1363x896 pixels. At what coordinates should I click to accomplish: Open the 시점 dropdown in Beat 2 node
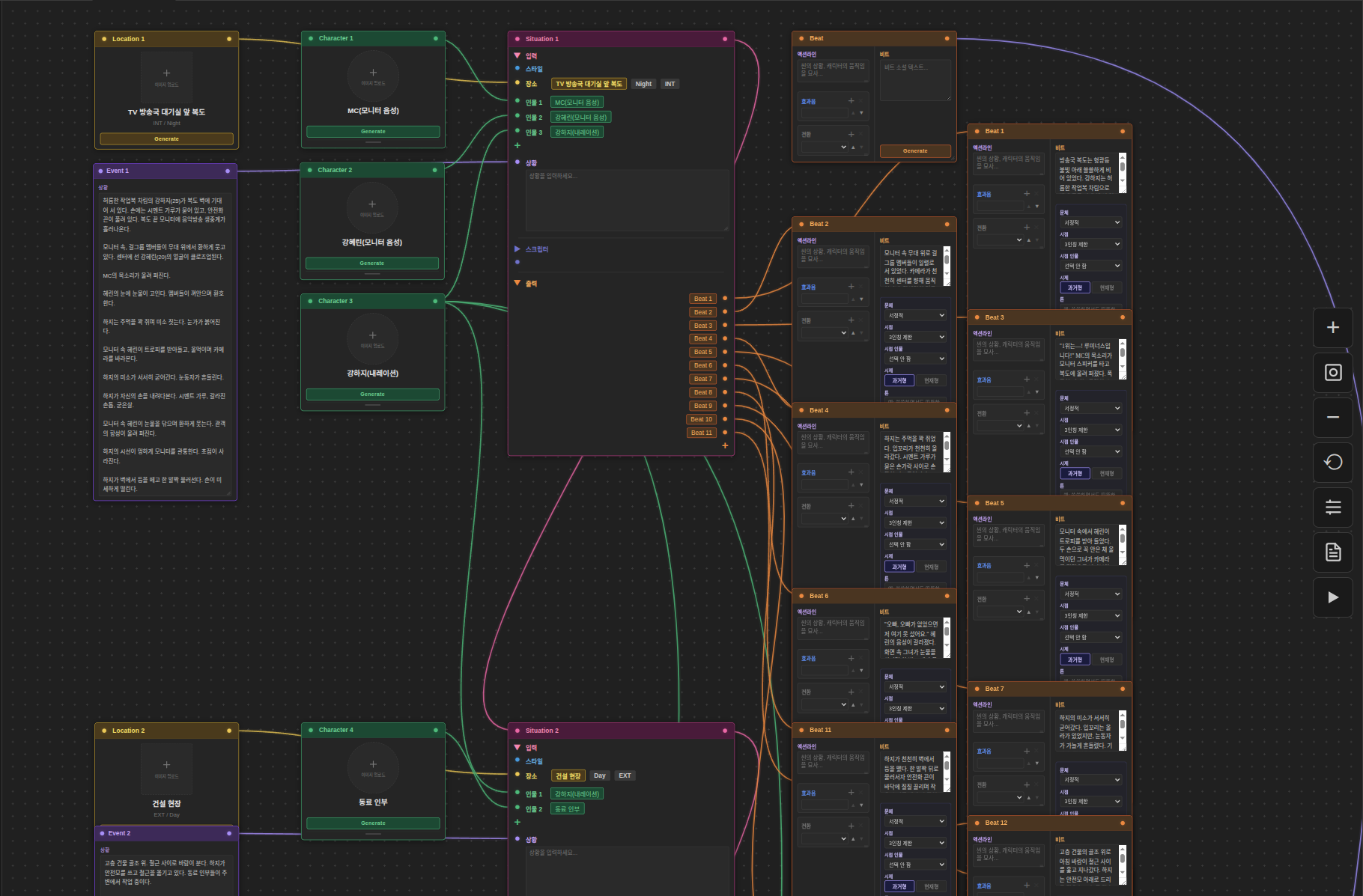coord(916,338)
